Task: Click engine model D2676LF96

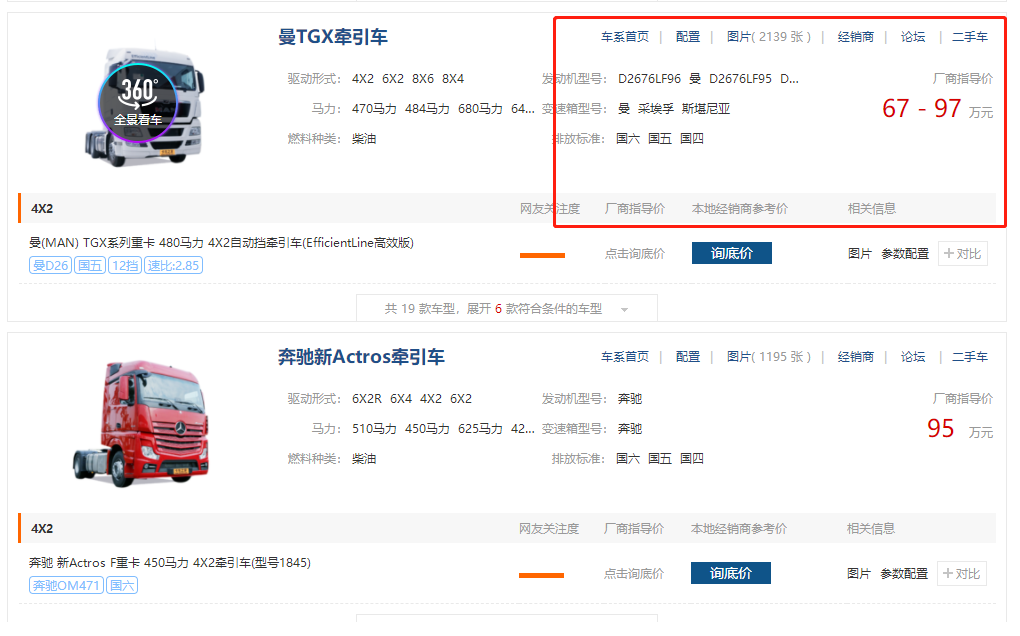Action: 649,79
